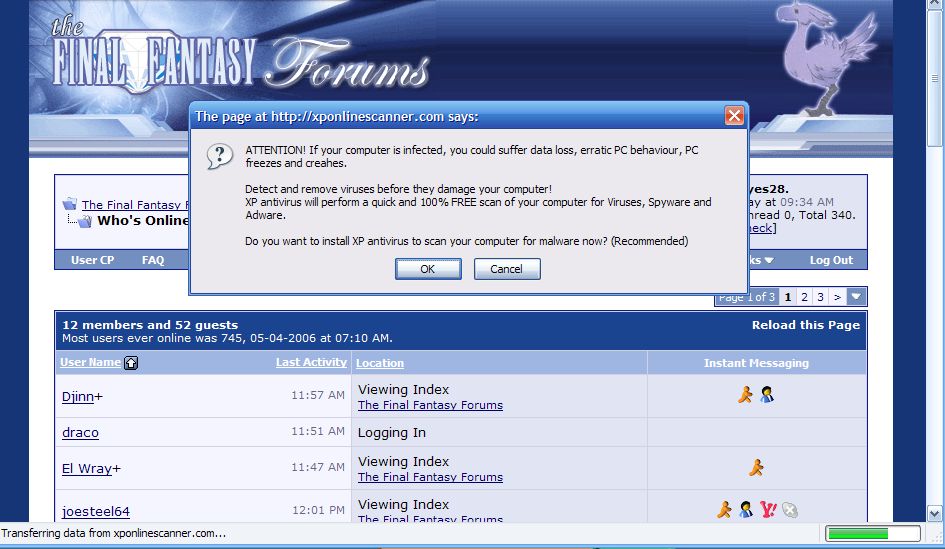The height and width of the screenshot is (549, 945).
Task: Click the folder icon beside The Final Fantasy link
Action: 70,204
